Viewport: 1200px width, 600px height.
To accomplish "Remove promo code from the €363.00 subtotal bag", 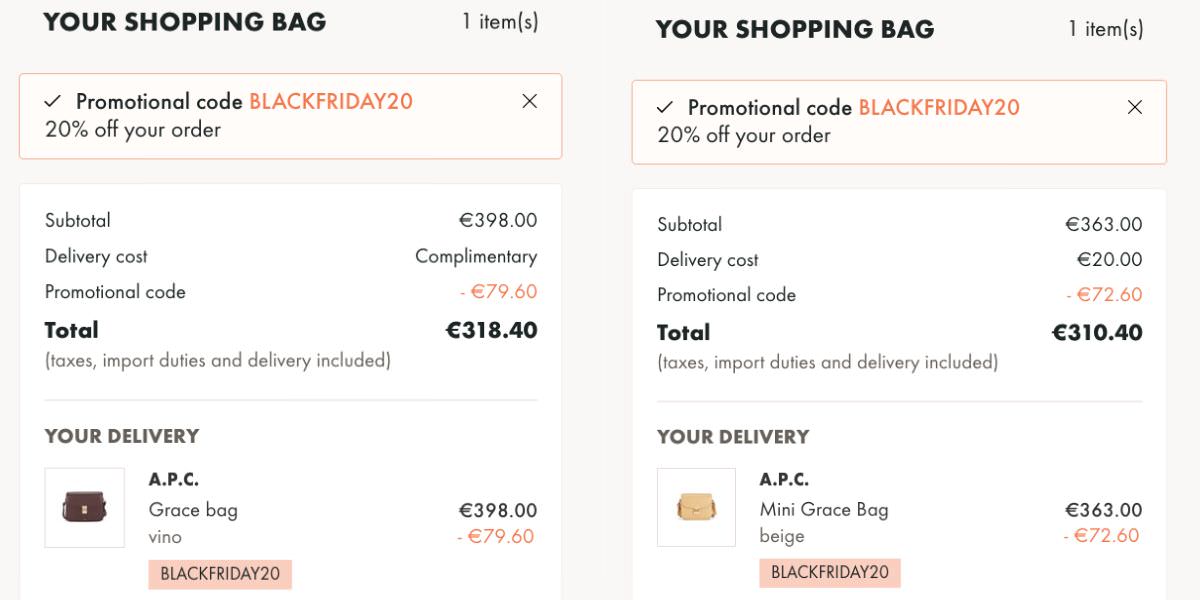I will (1134, 107).
